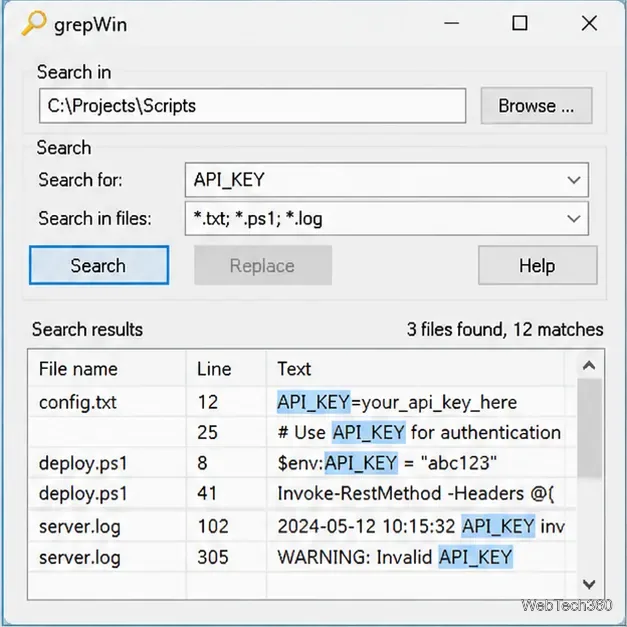
Task: Click the greyed-out Replace button
Action: point(263,266)
